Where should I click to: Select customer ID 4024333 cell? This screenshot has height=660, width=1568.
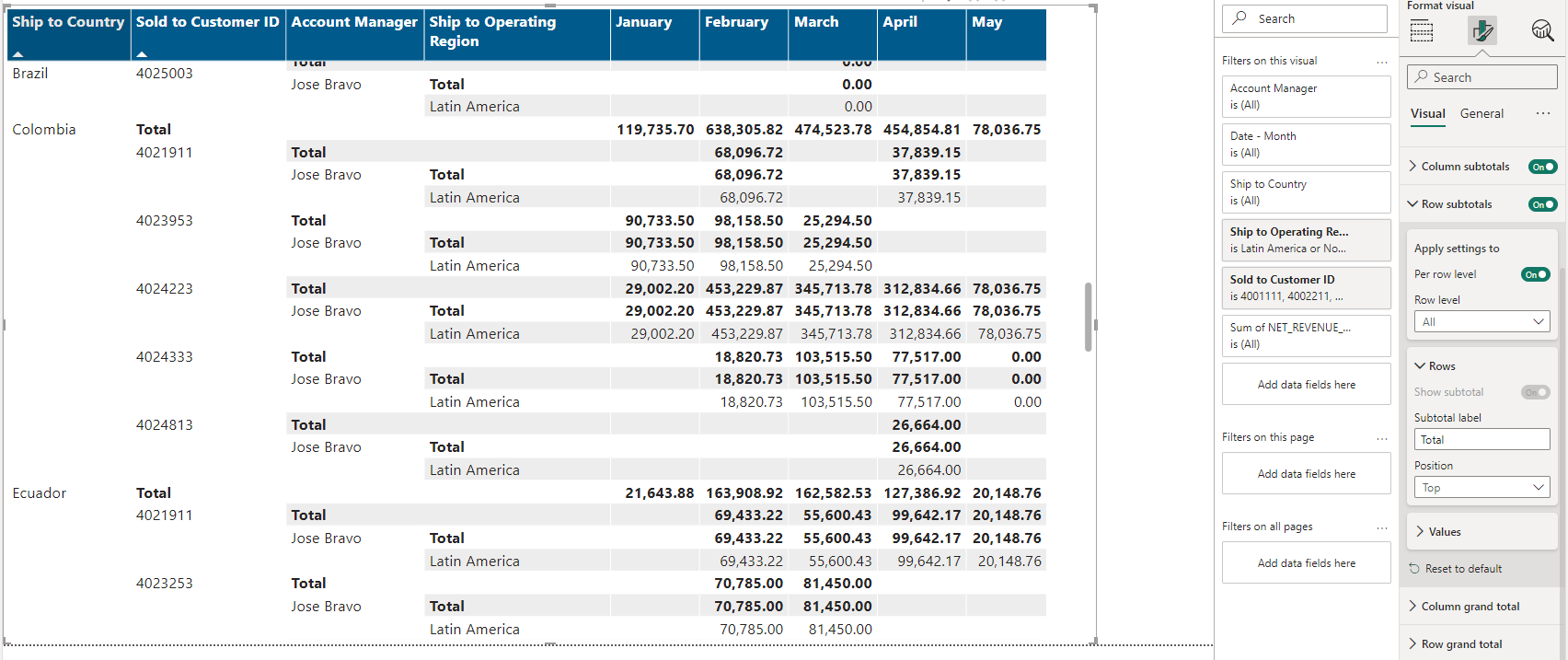point(165,357)
